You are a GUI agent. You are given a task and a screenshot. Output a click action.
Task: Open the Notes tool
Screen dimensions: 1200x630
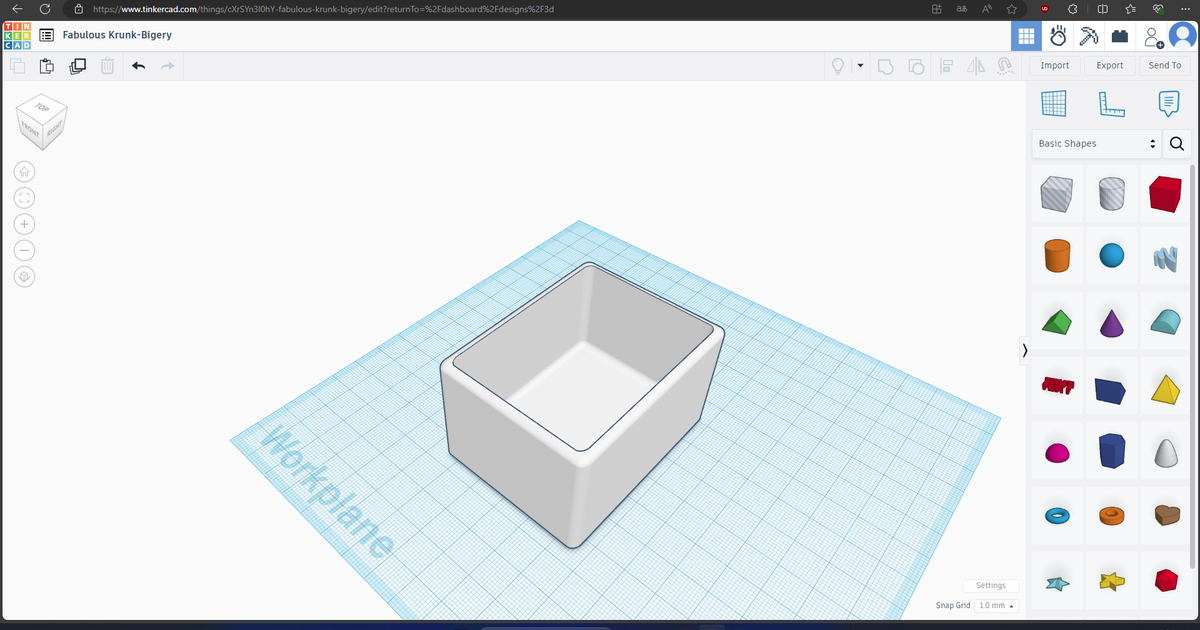tap(1167, 103)
